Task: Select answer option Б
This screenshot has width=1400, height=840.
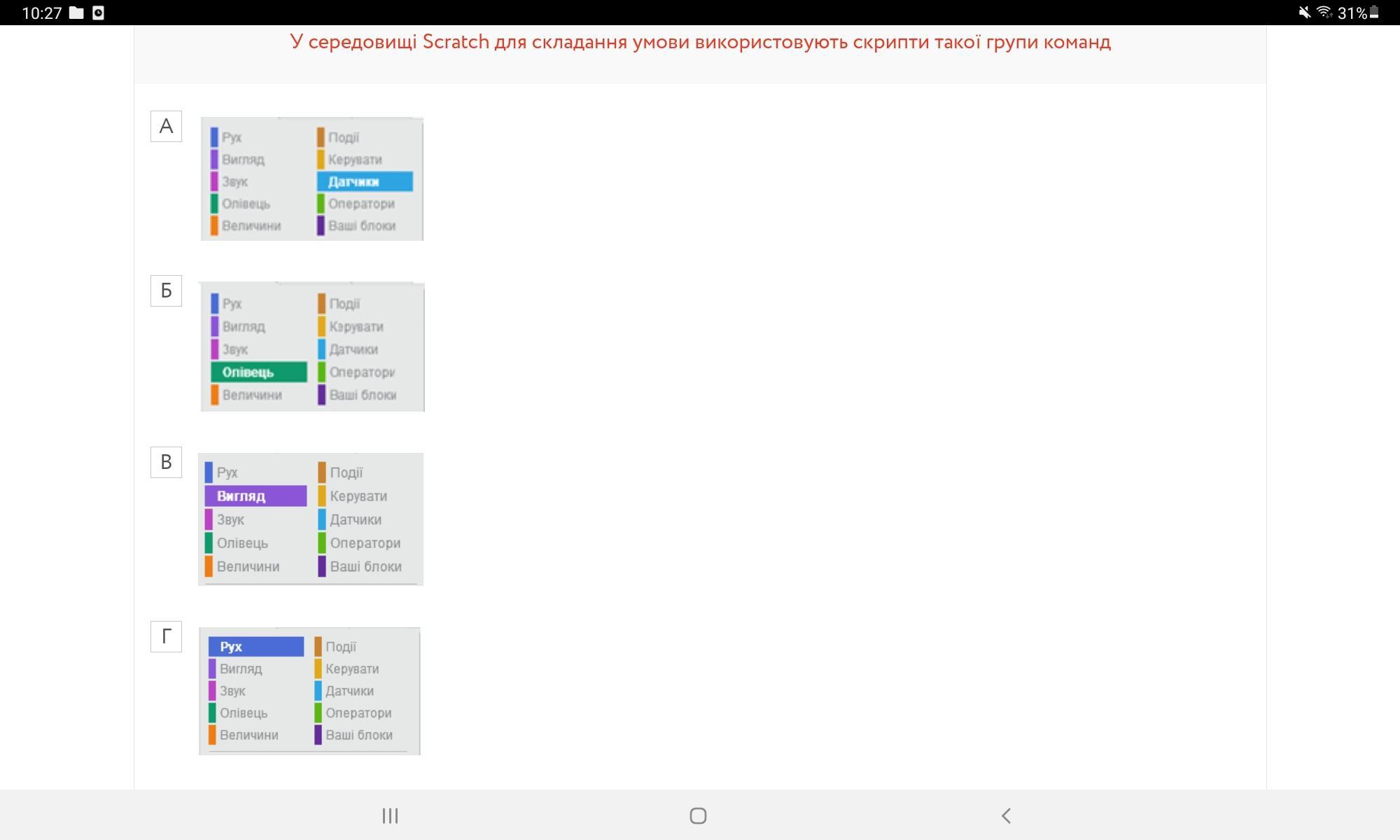Action: click(166, 291)
